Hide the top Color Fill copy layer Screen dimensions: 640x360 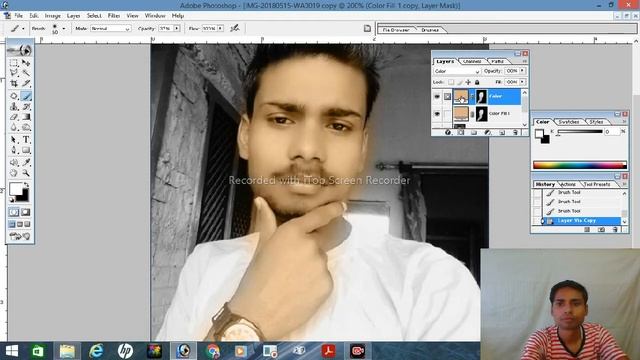tap(437, 97)
